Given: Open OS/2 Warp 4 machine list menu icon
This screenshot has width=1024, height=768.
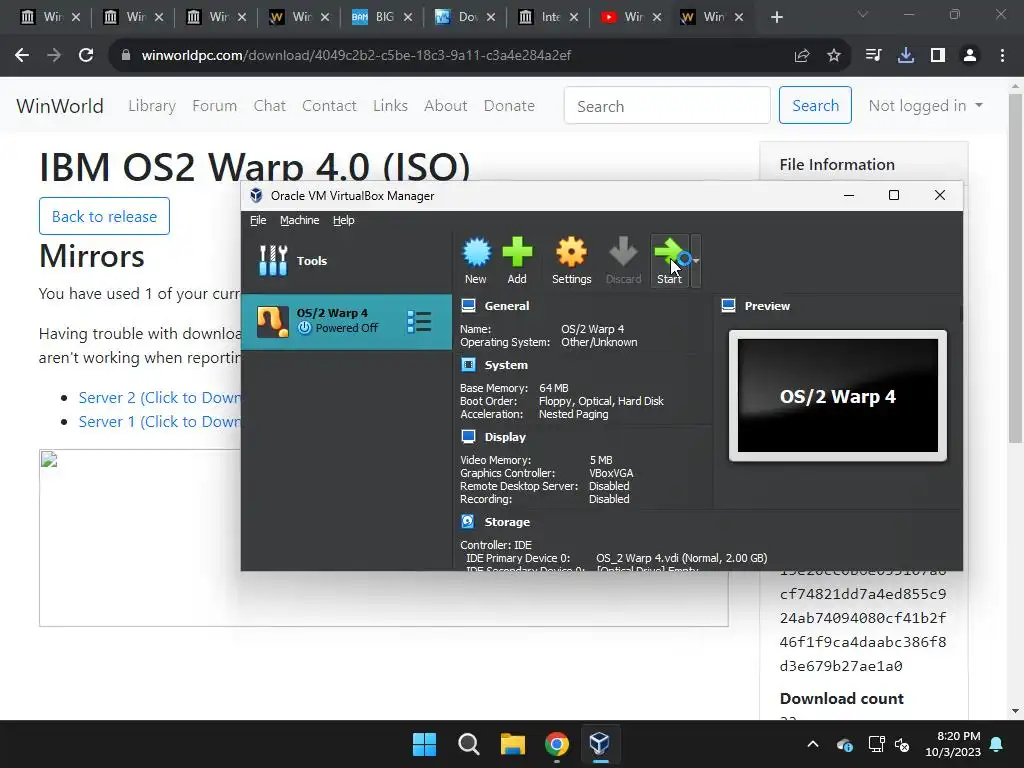Looking at the screenshot, I should click(x=419, y=321).
